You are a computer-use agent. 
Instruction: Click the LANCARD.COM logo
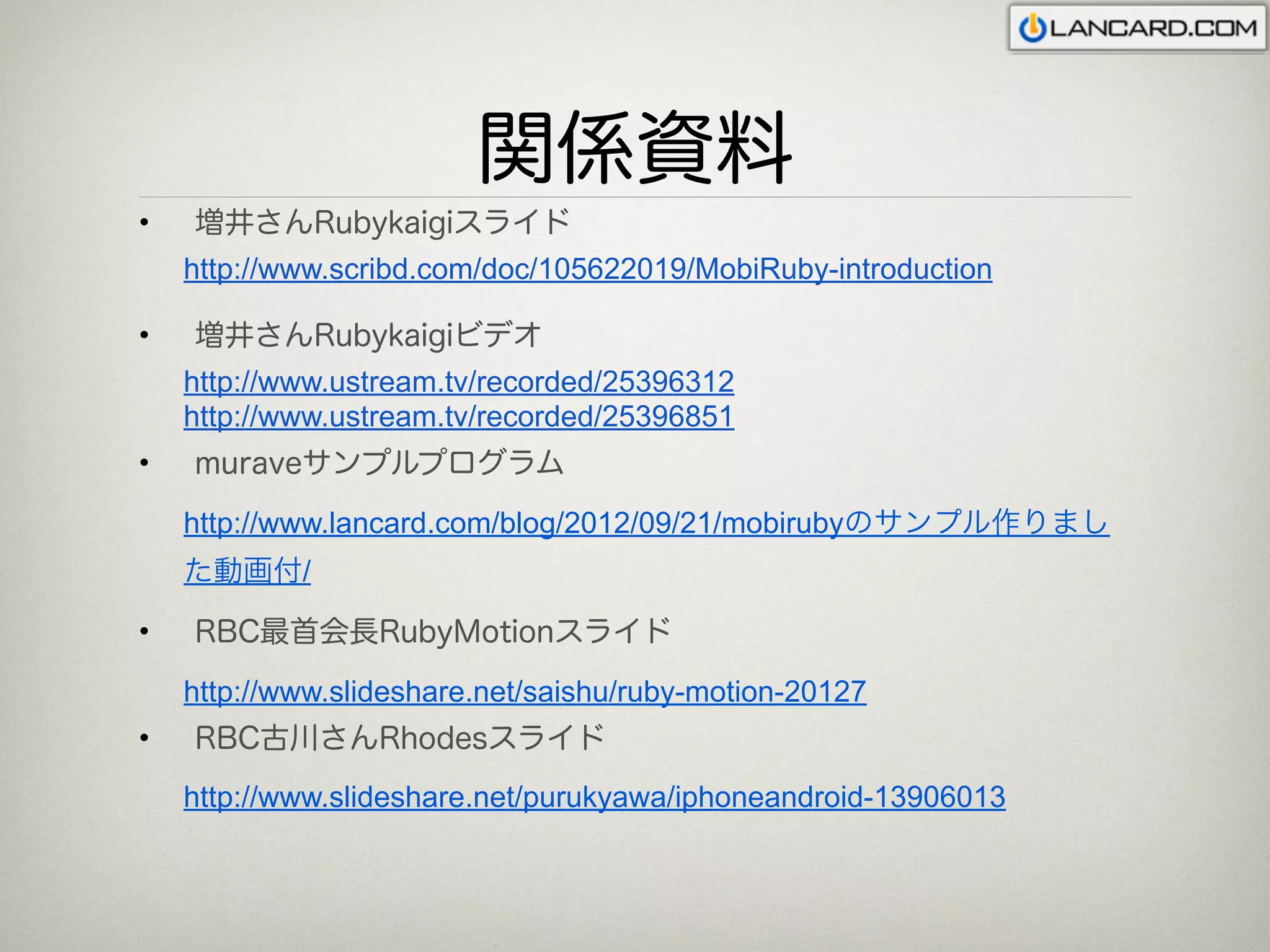tap(1137, 28)
